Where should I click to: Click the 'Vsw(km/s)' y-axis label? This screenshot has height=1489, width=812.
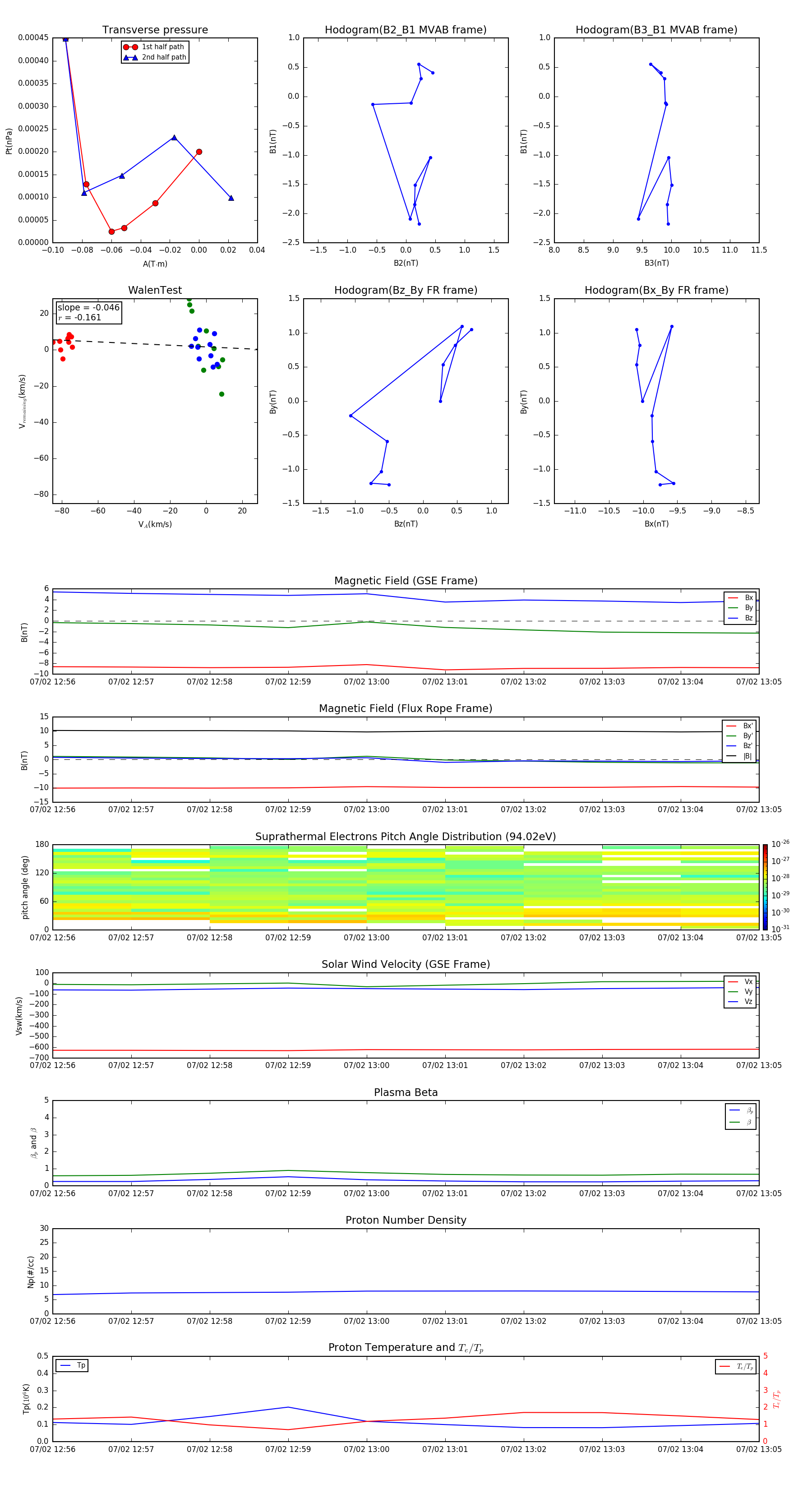[19, 1016]
